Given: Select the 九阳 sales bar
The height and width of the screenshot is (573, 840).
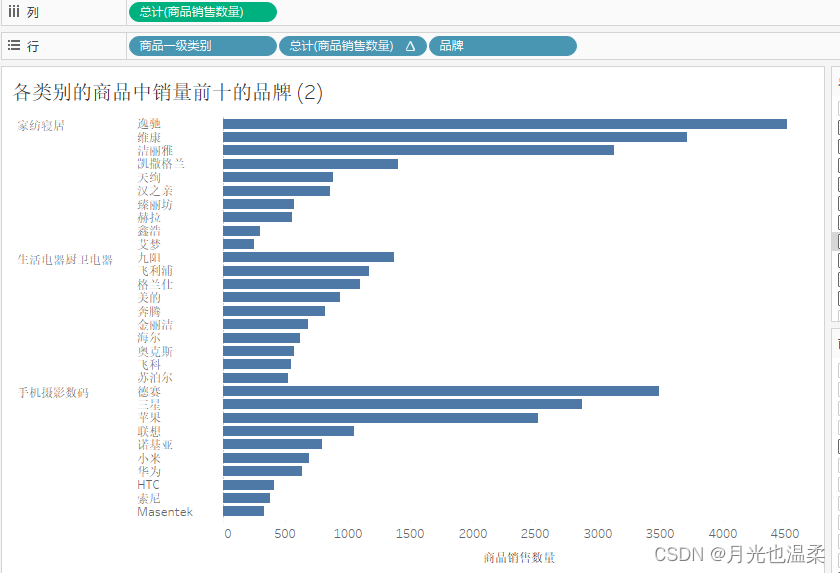Looking at the screenshot, I should pyautogui.click(x=309, y=257).
